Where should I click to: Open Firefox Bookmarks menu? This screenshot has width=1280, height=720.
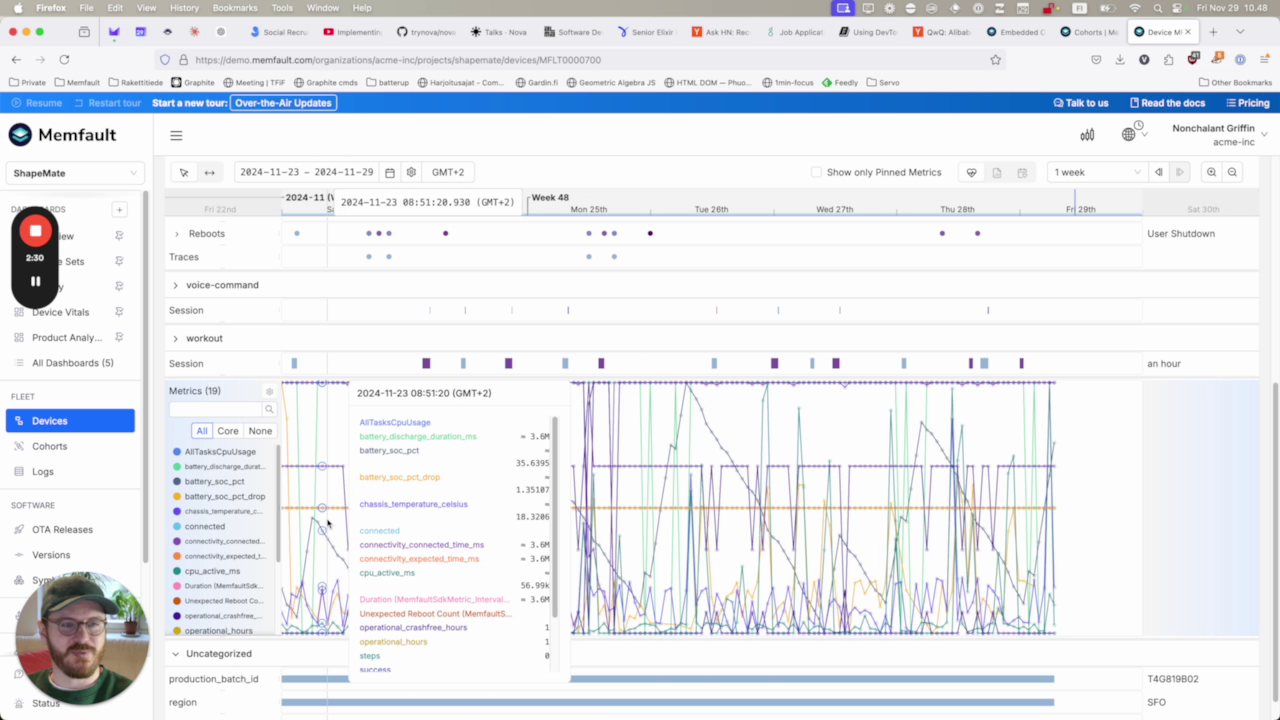(235, 8)
